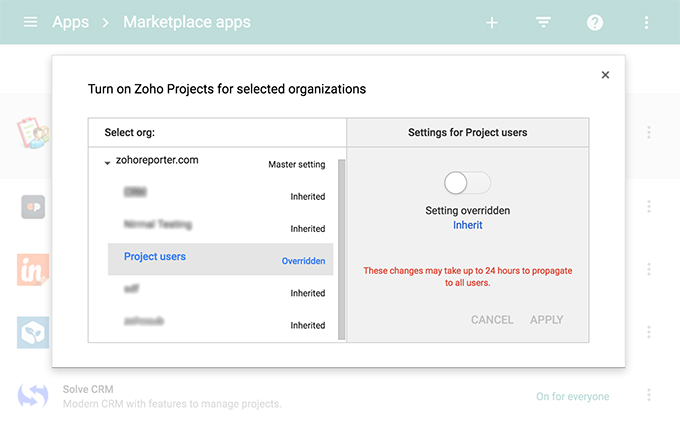The width and height of the screenshot is (680, 434).
Task: Select the blurred org unit above Project users
Action: (x=158, y=224)
